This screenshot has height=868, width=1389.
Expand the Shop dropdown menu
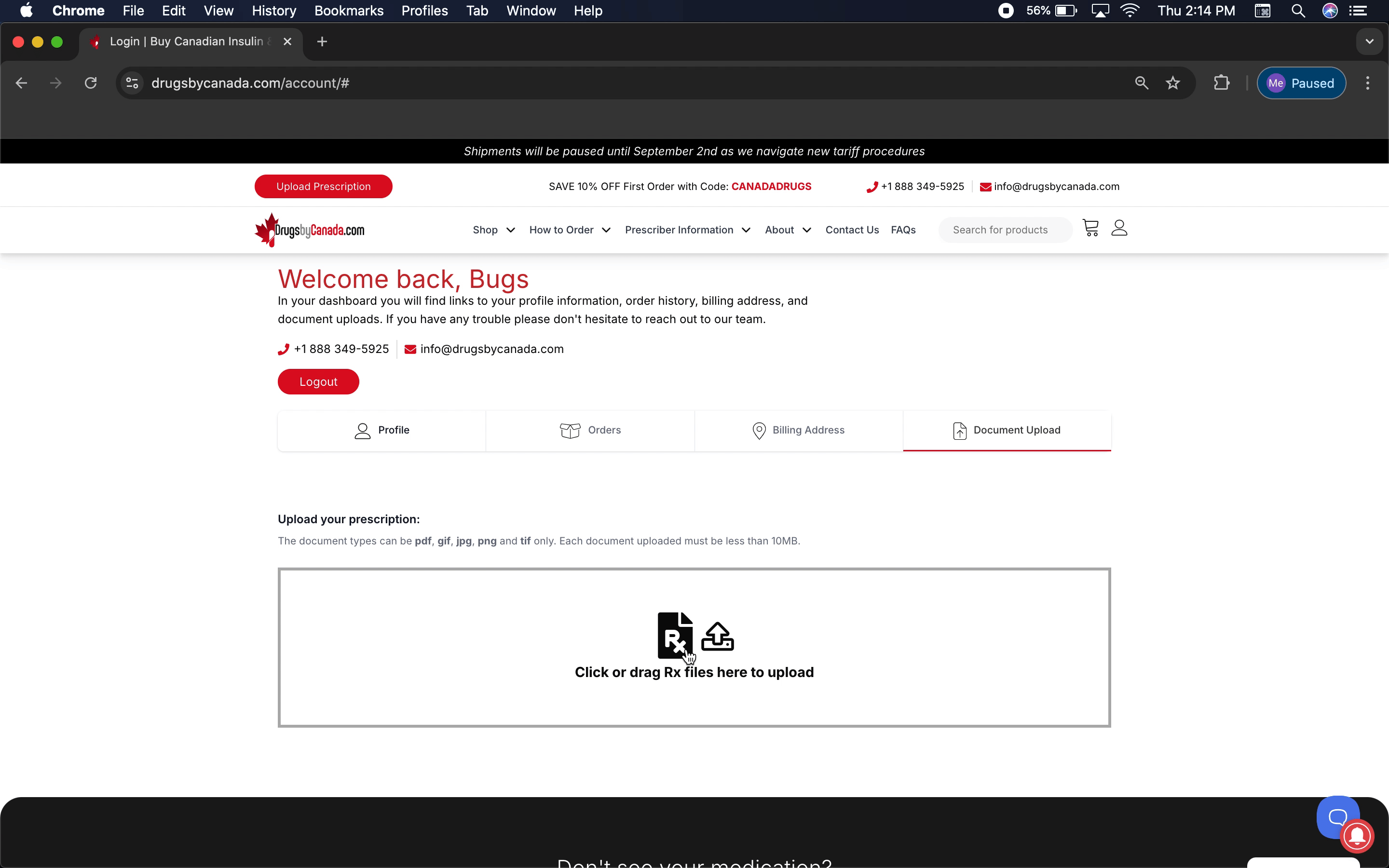pos(493,230)
